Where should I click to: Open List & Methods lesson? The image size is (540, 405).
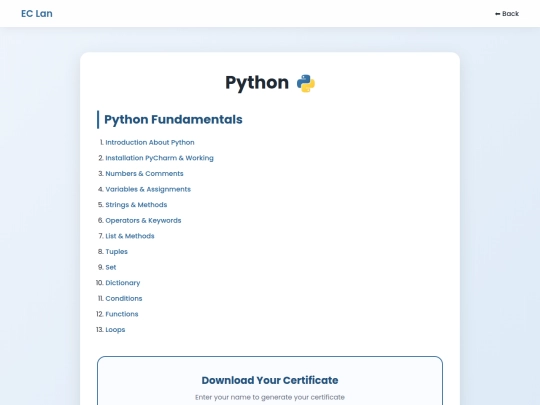130,236
